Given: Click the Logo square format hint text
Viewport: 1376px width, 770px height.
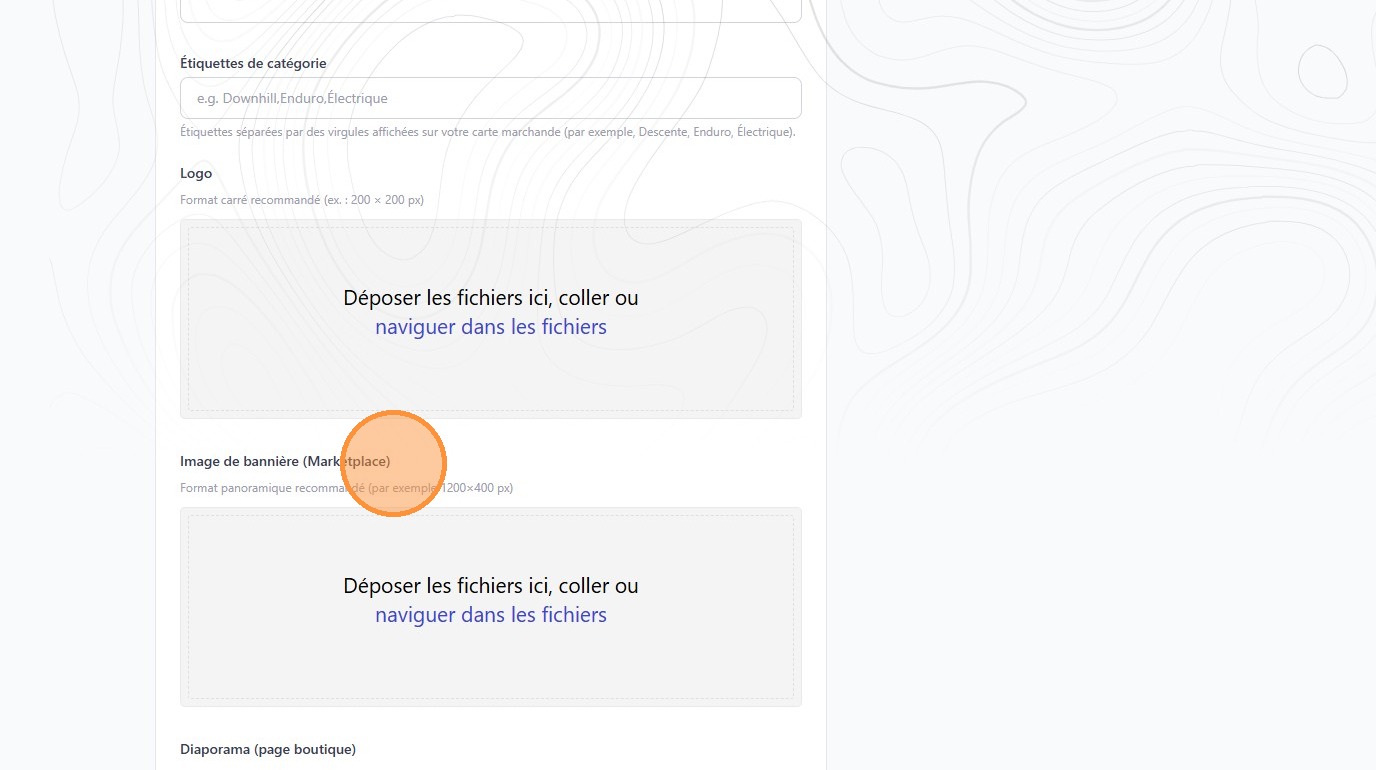Looking at the screenshot, I should pos(301,200).
